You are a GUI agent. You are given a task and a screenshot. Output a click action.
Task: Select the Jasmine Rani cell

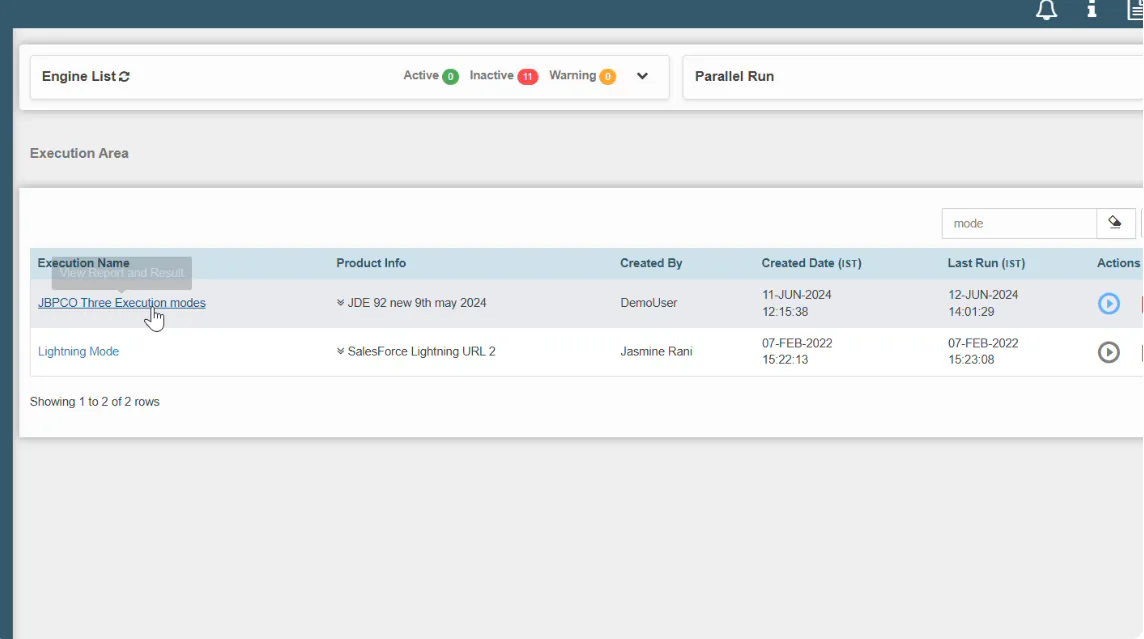point(656,352)
